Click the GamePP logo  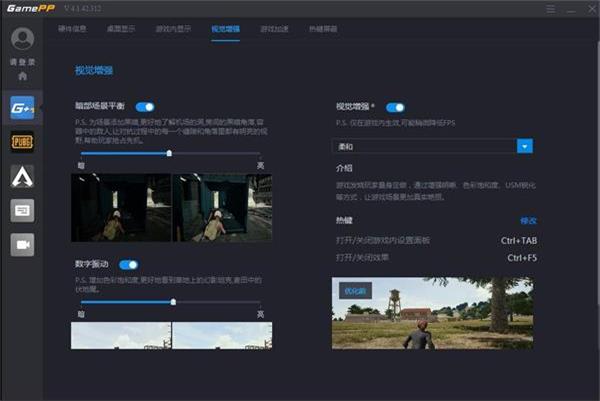pyautogui.click(x=31, y=8)
